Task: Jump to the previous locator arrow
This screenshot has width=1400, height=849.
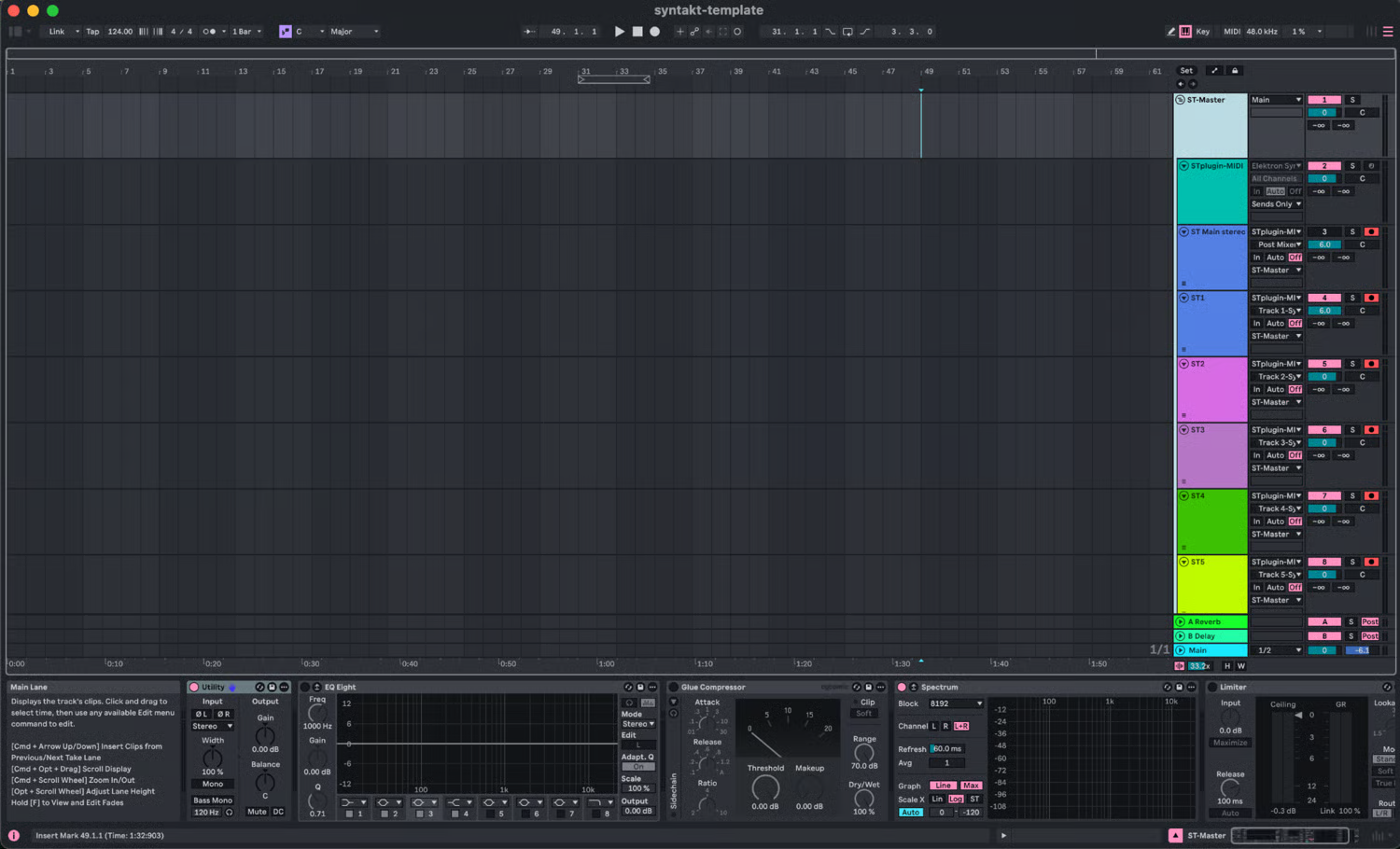Action: [1181, 84]
